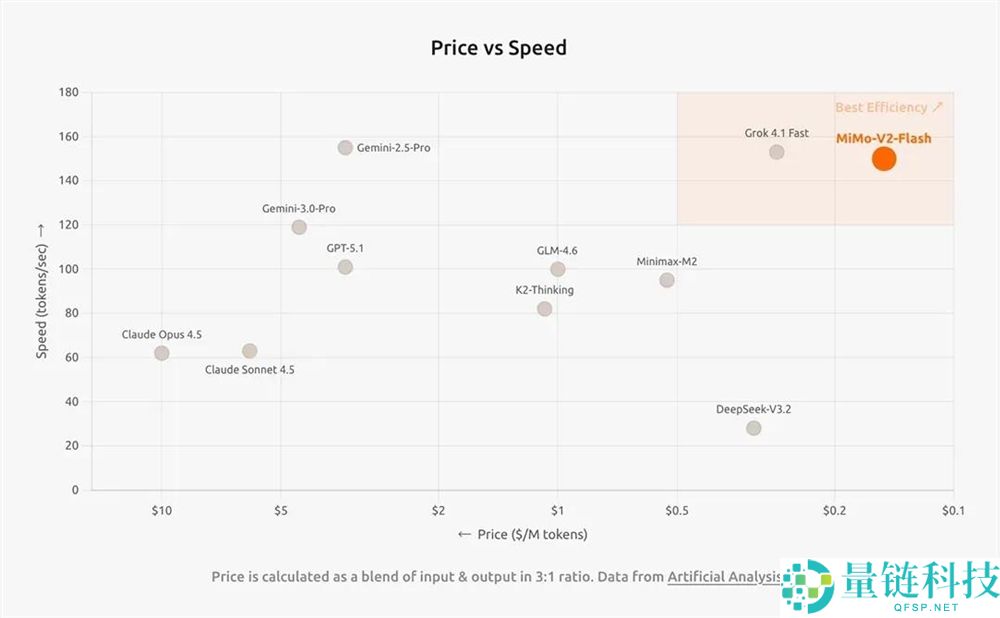This screenshot has height=618, width=1000.
Task: Click the orange MiMo-V2-Flash data point
Action: (883, 158)
